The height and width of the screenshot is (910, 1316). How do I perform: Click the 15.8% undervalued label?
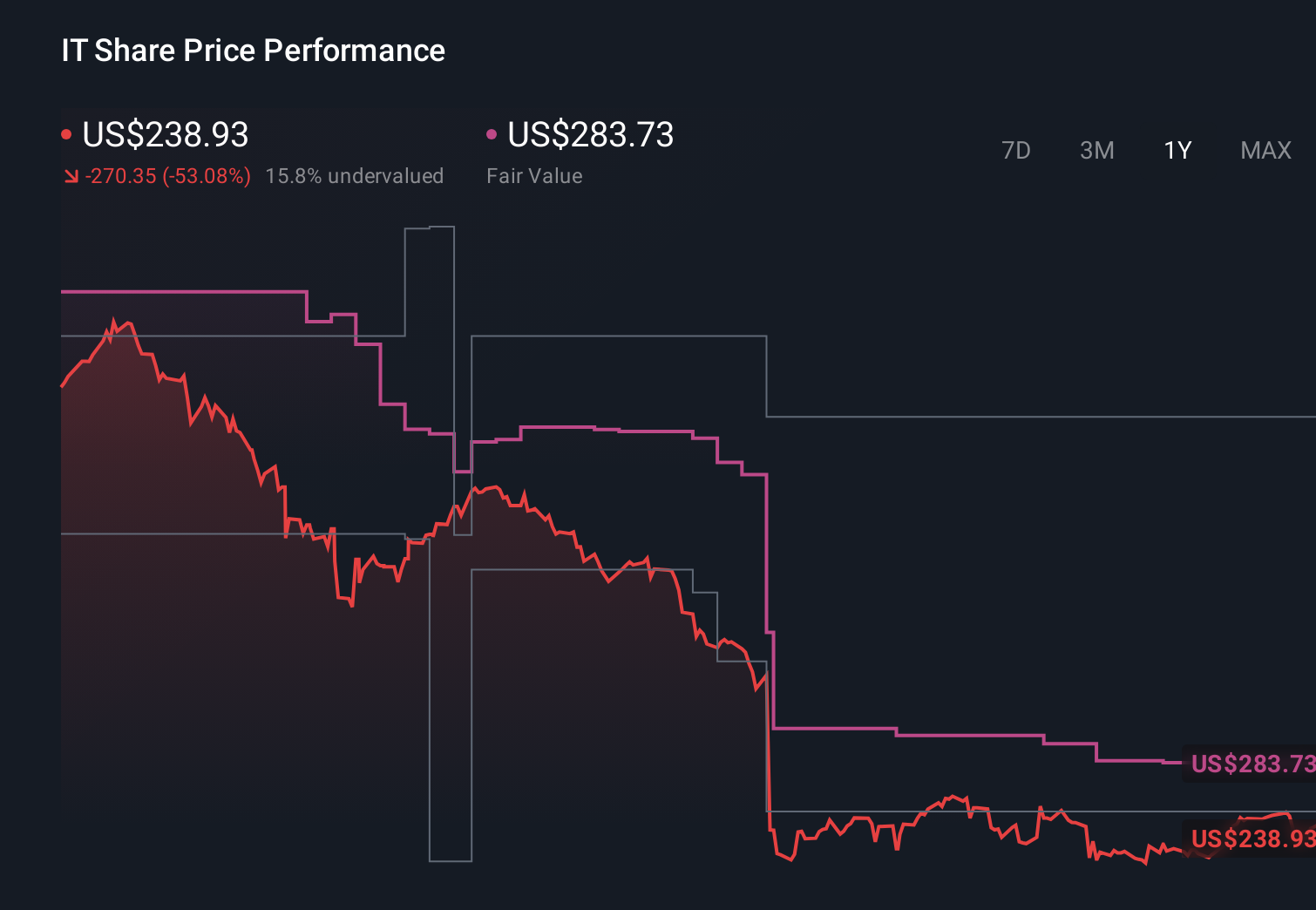(356, 175)
